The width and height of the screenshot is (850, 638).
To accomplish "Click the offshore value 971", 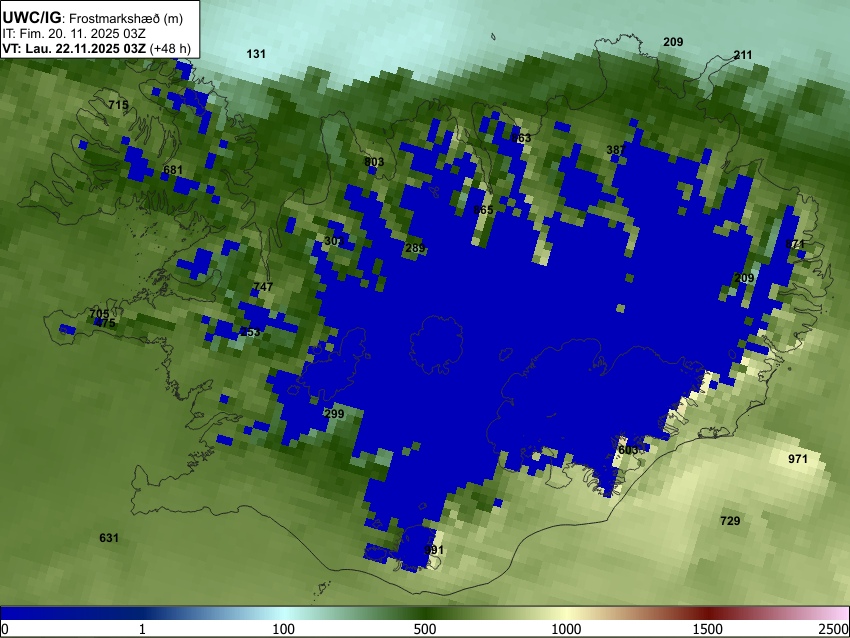I will tap(797, 459).
